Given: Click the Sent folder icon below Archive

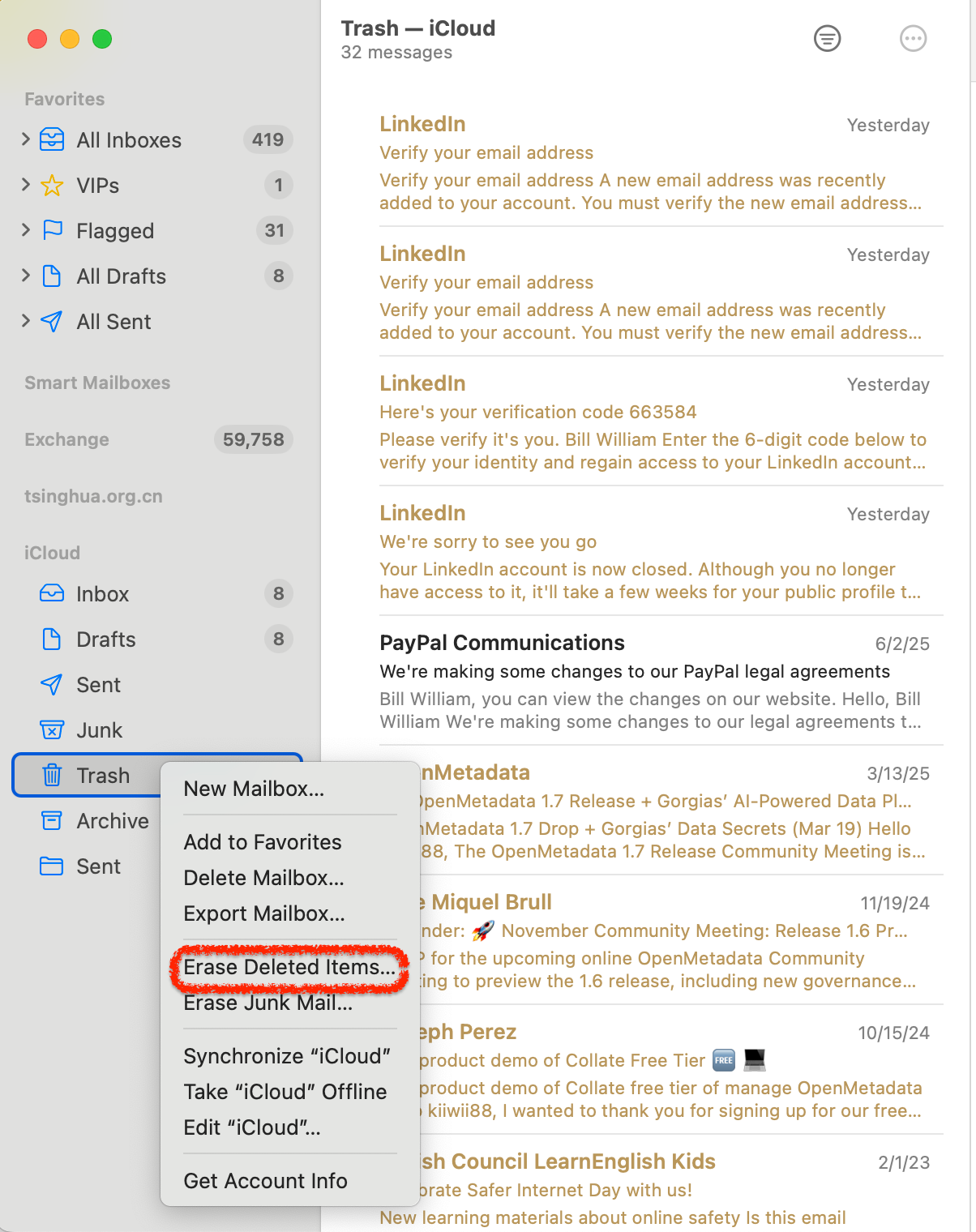Looking at the screenshot, I should click(x=52, y=866).
